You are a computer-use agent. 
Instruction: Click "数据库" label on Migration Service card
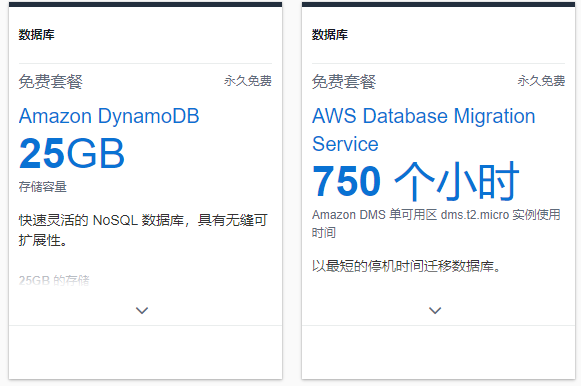coord(330,35)
